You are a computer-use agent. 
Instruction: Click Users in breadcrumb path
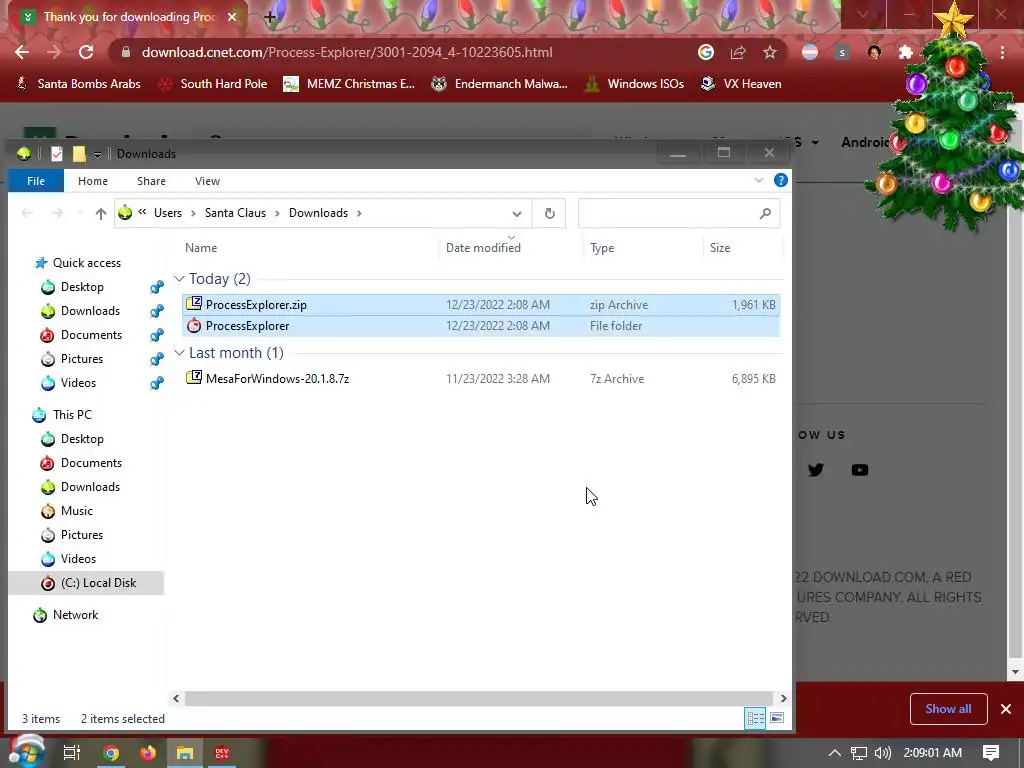click(x=168, y=213)
